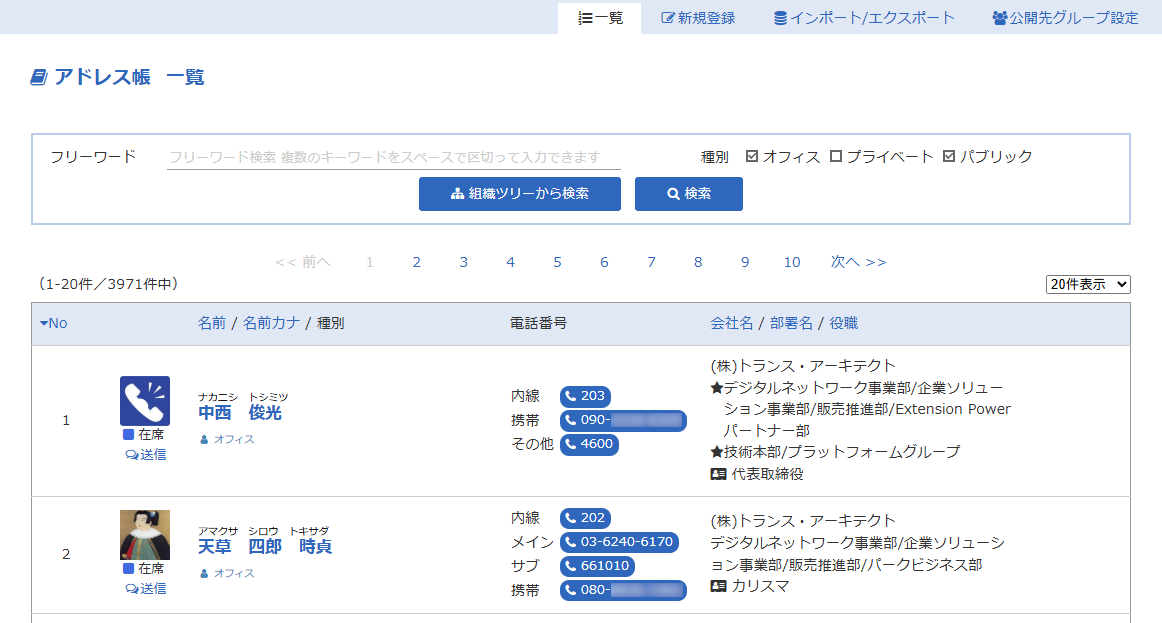Screen dimensions: 1162x623
Task: Call the 4600 other number badge
Action: (589, 444)
